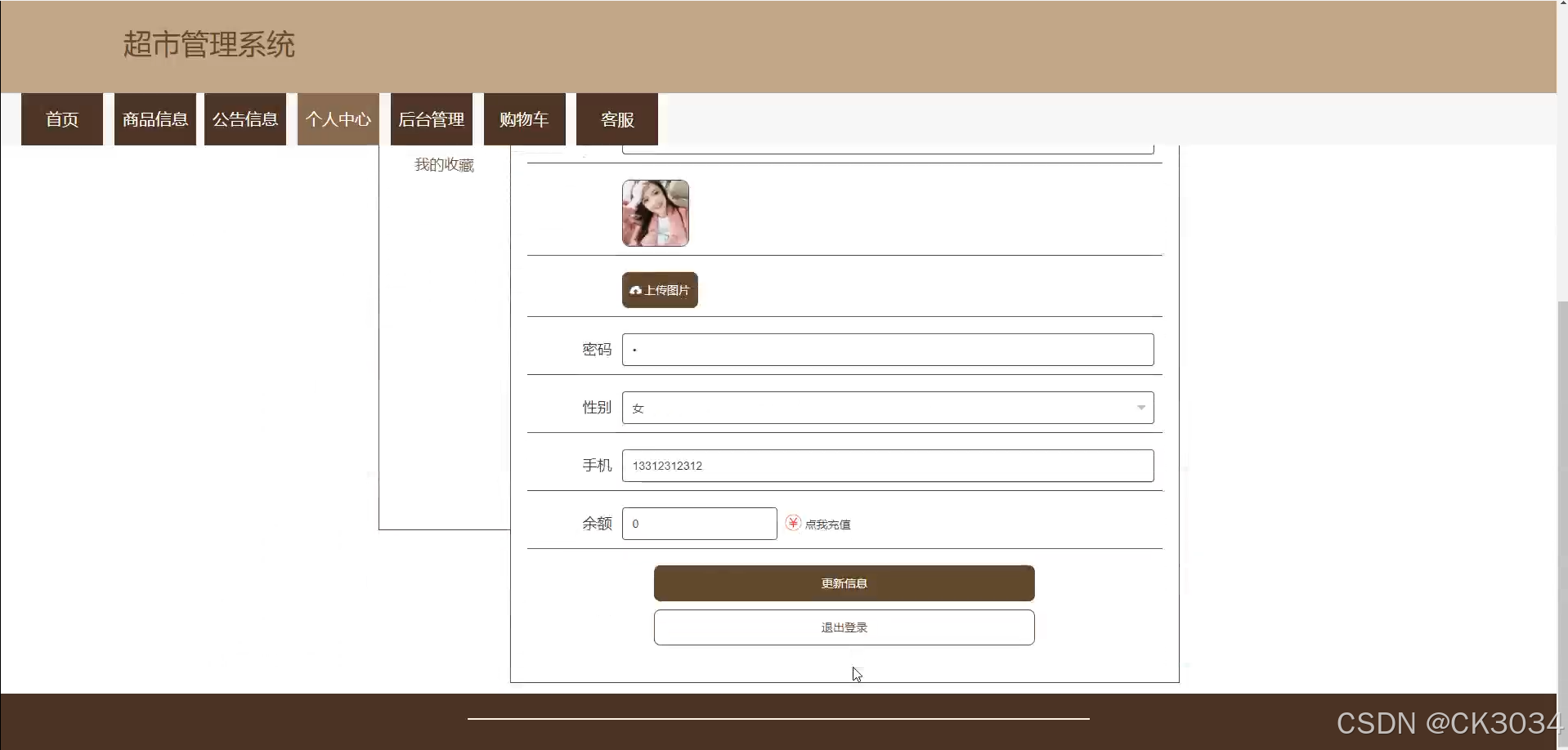Open the 购物车 shopping cart page

tap(524, 119)
